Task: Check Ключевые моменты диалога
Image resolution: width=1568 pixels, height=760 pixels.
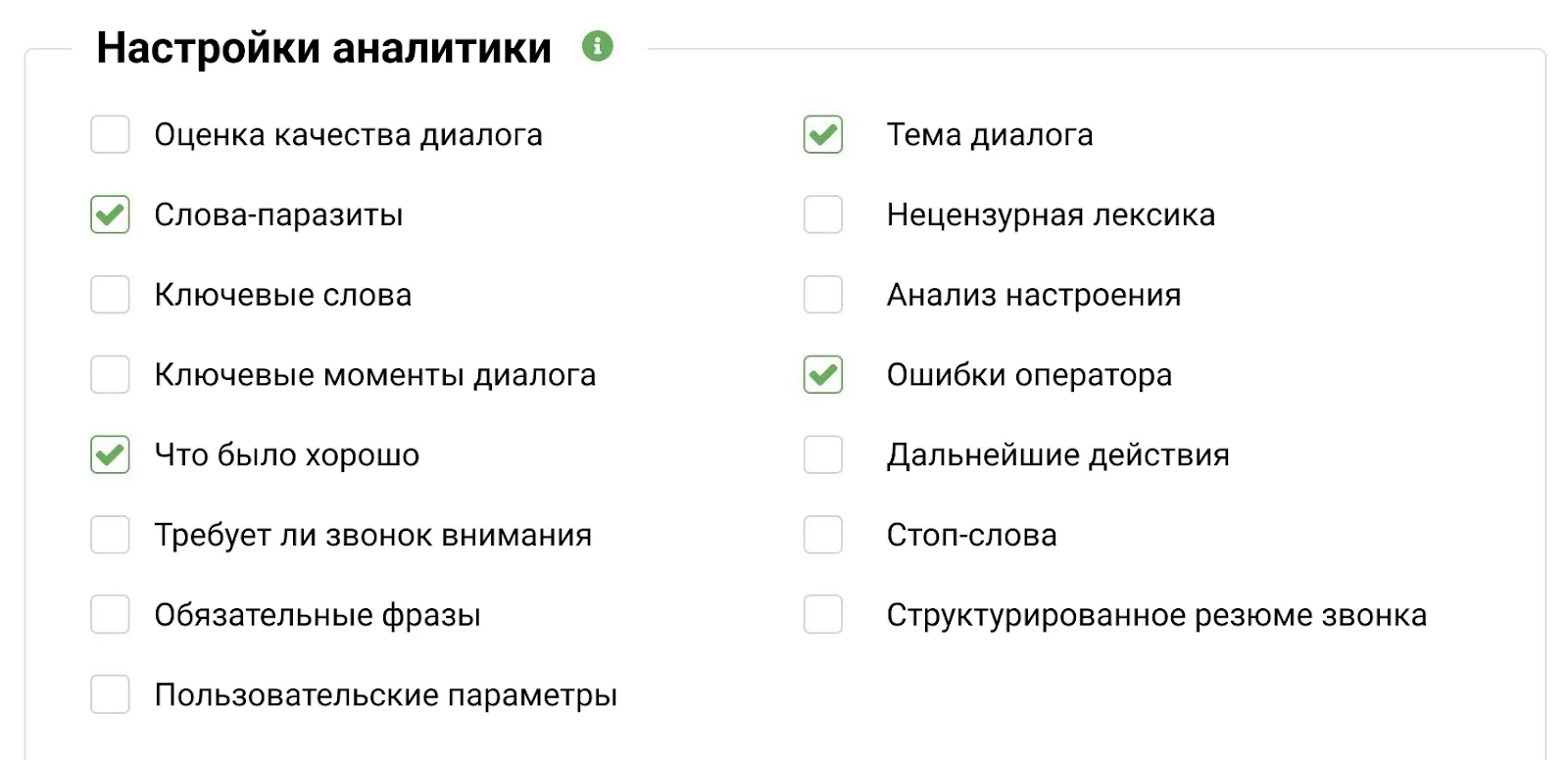Action: [110, 375]
